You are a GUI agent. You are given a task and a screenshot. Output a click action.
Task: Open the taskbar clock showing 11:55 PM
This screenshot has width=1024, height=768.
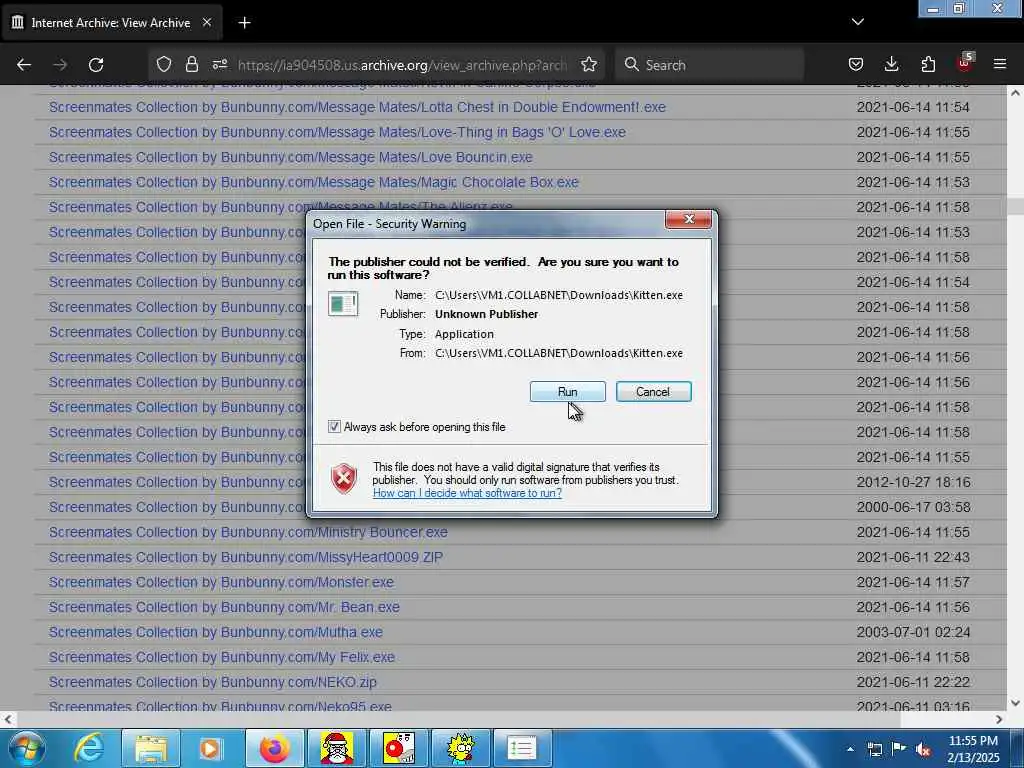(x=974, y=748)
